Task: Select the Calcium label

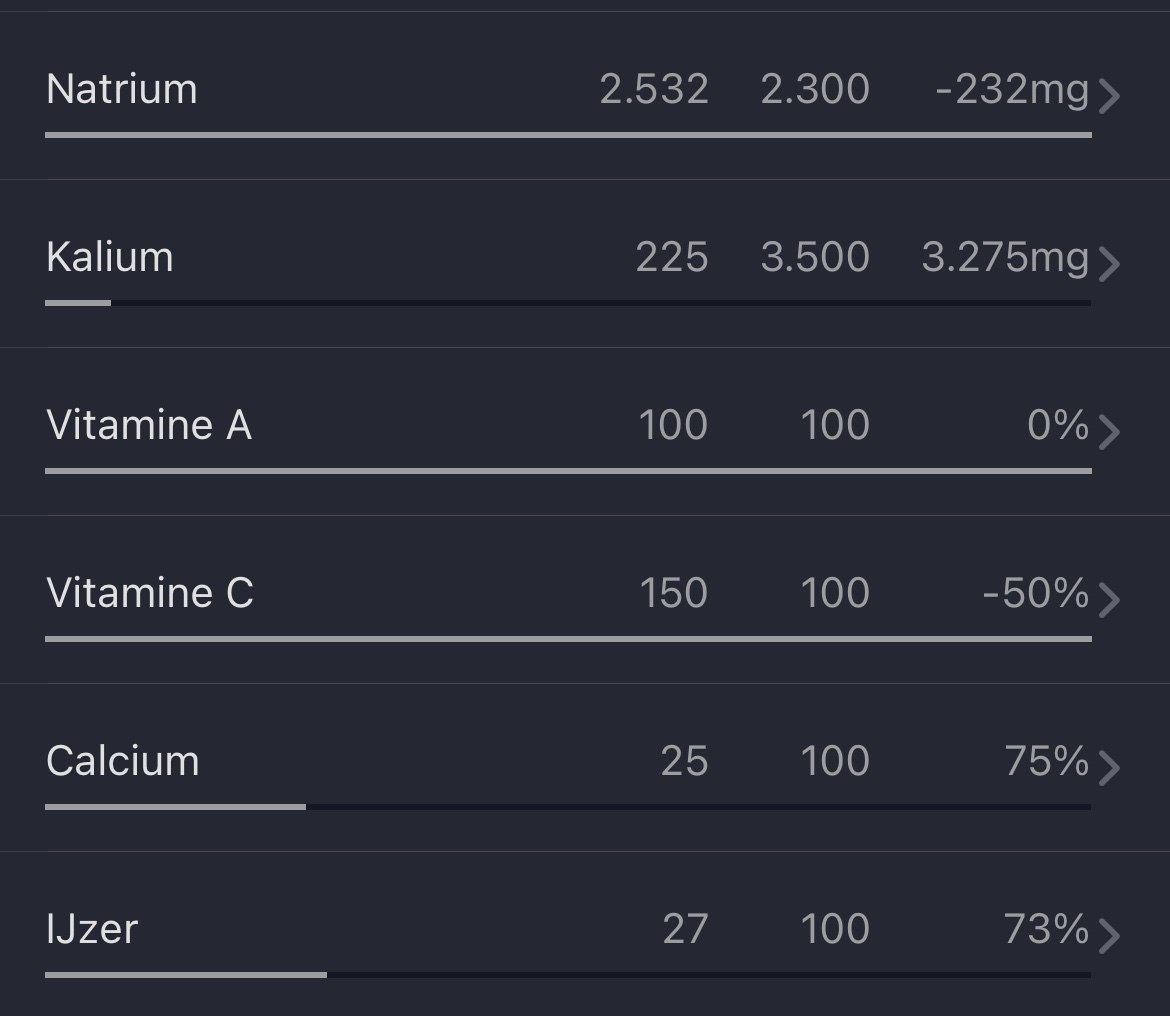Action: click(123, 761)
